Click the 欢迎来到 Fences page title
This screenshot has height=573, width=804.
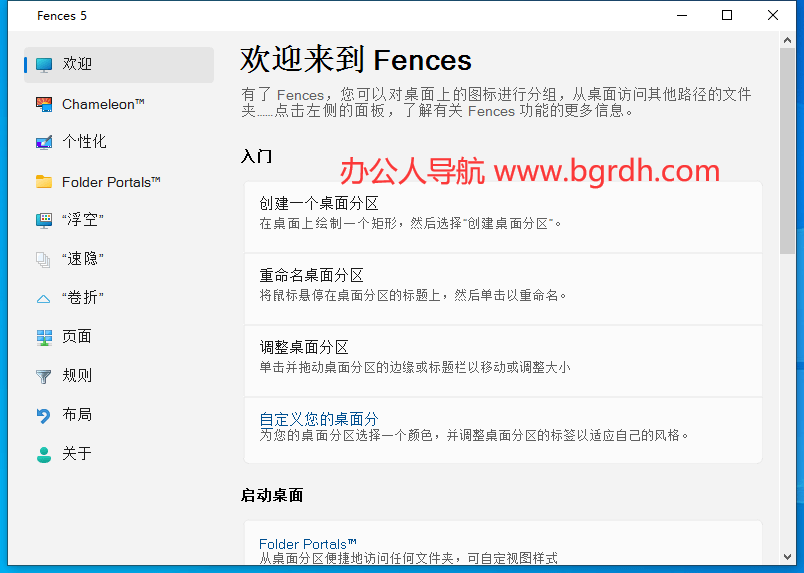point(356,60)
